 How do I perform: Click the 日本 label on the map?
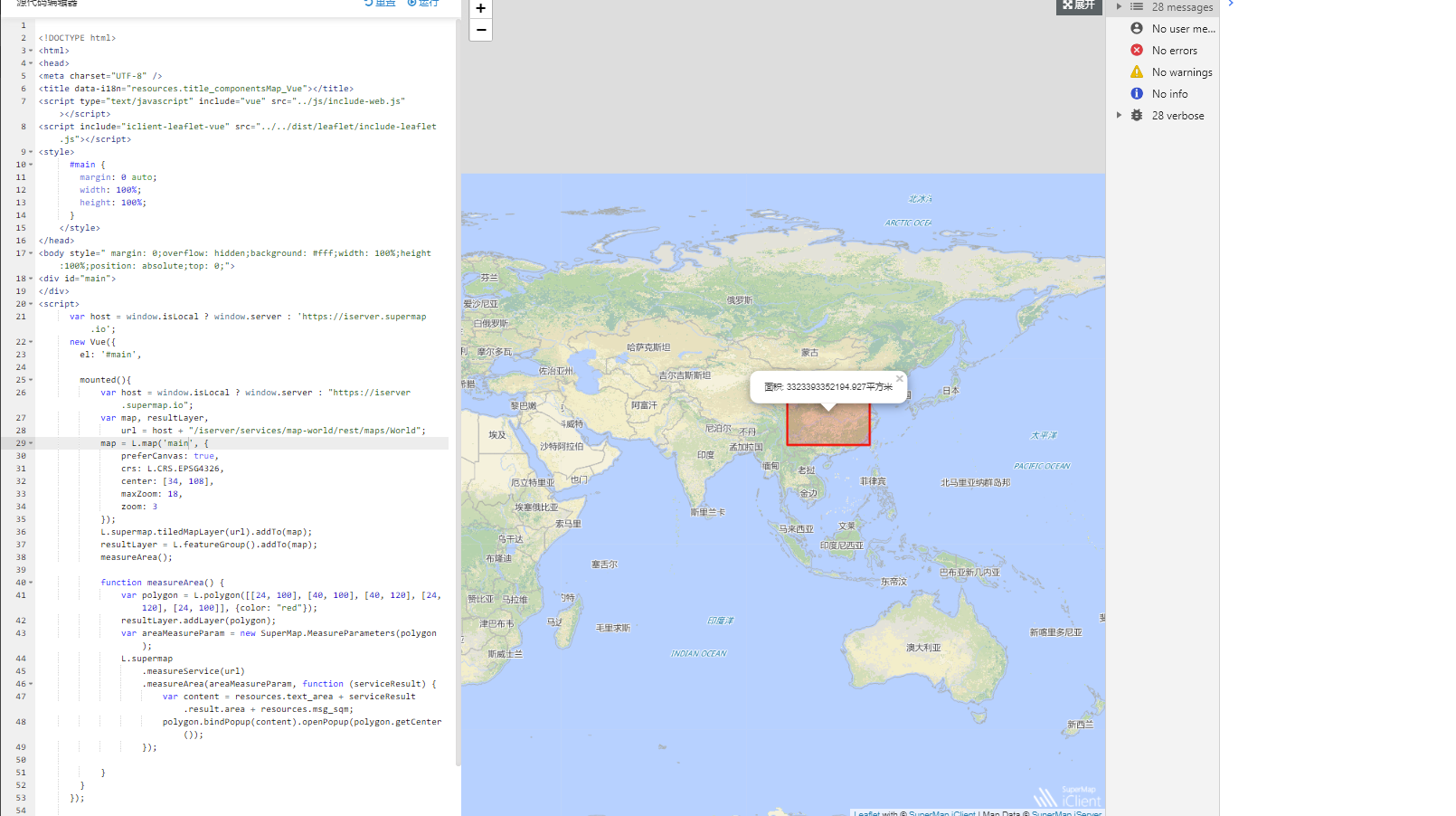(950, 391)
